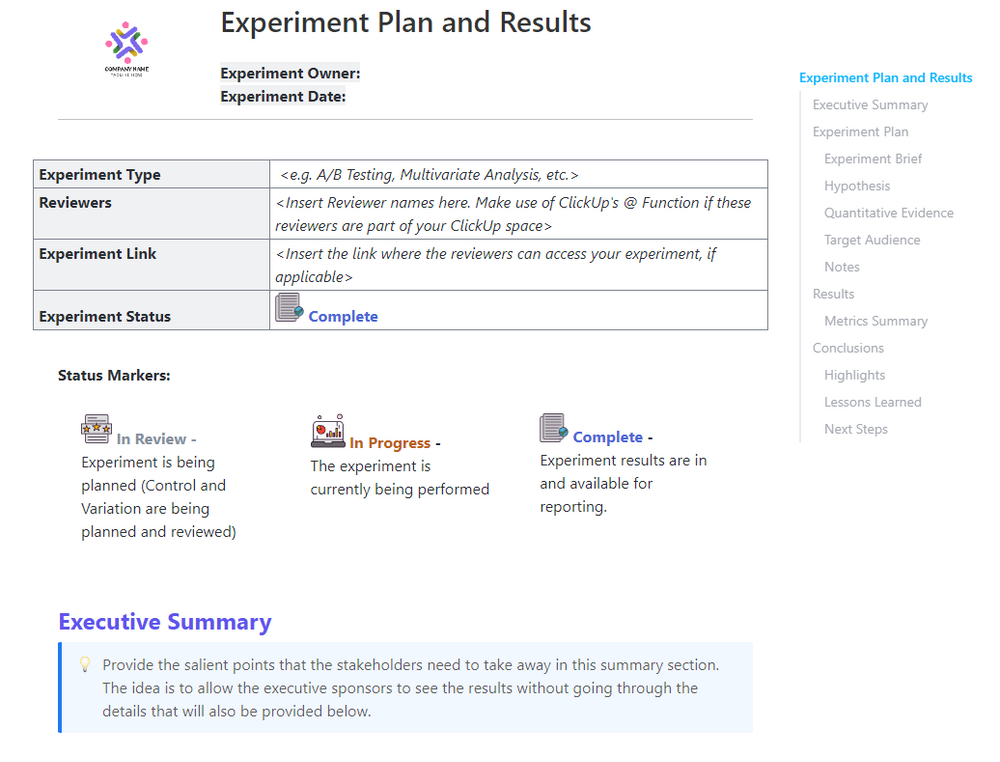Open the Results section from sidebar
Screen dimensions: 1000x762
click(833, 293)
